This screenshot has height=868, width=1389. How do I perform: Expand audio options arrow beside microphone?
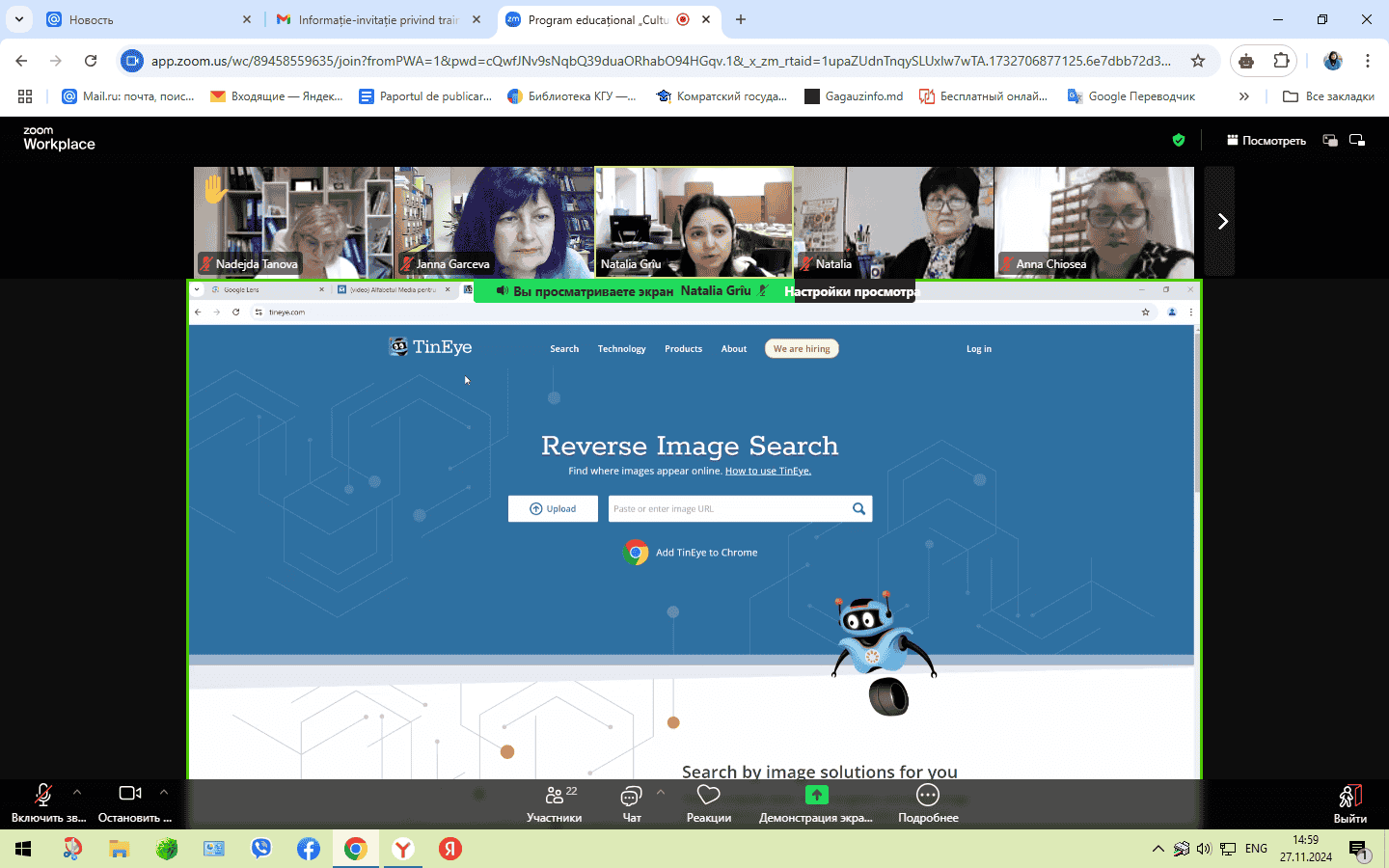click(77, 792)
